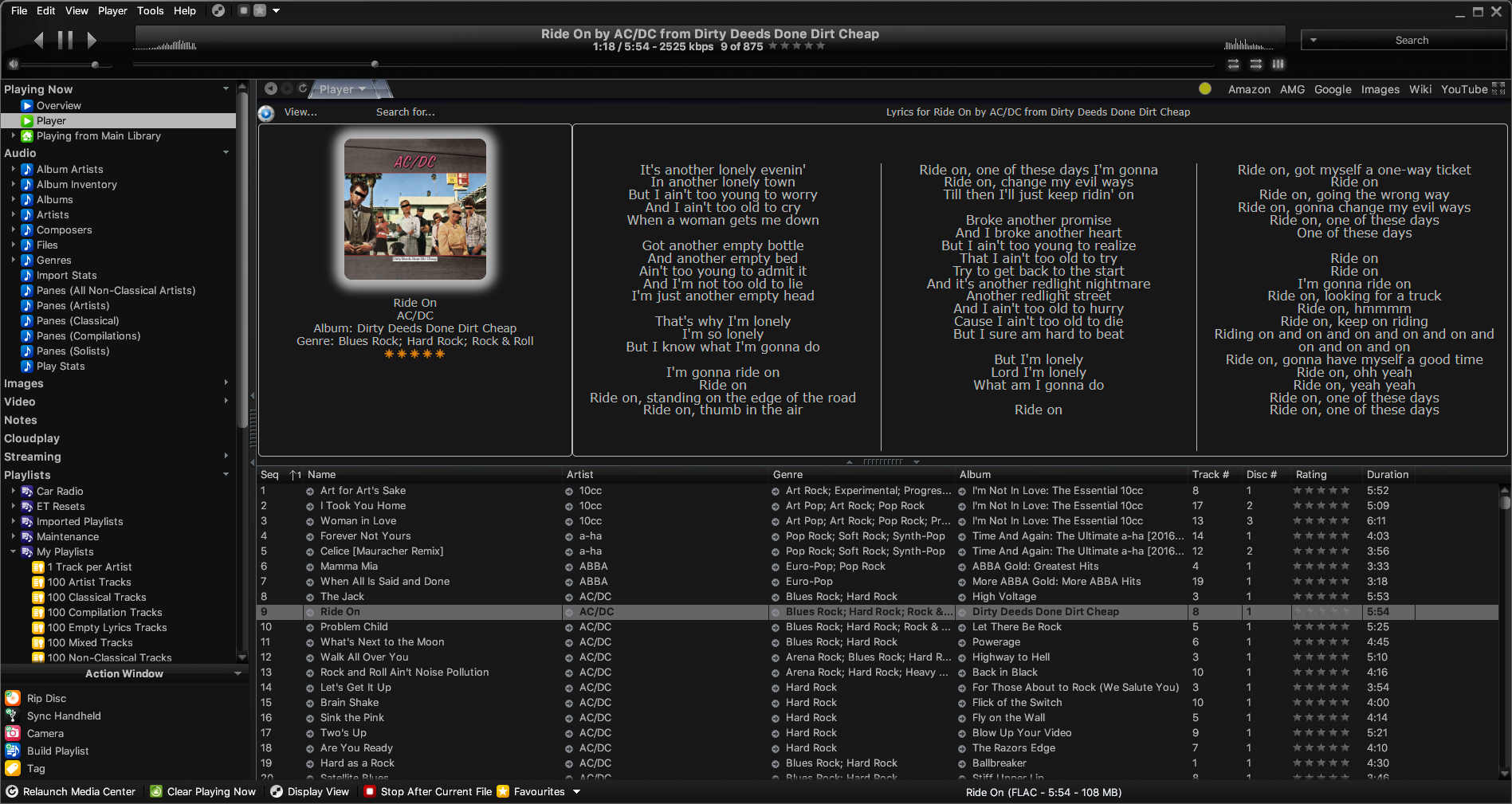Click the AC/DC album cover thumbnail

coord(415,210)
